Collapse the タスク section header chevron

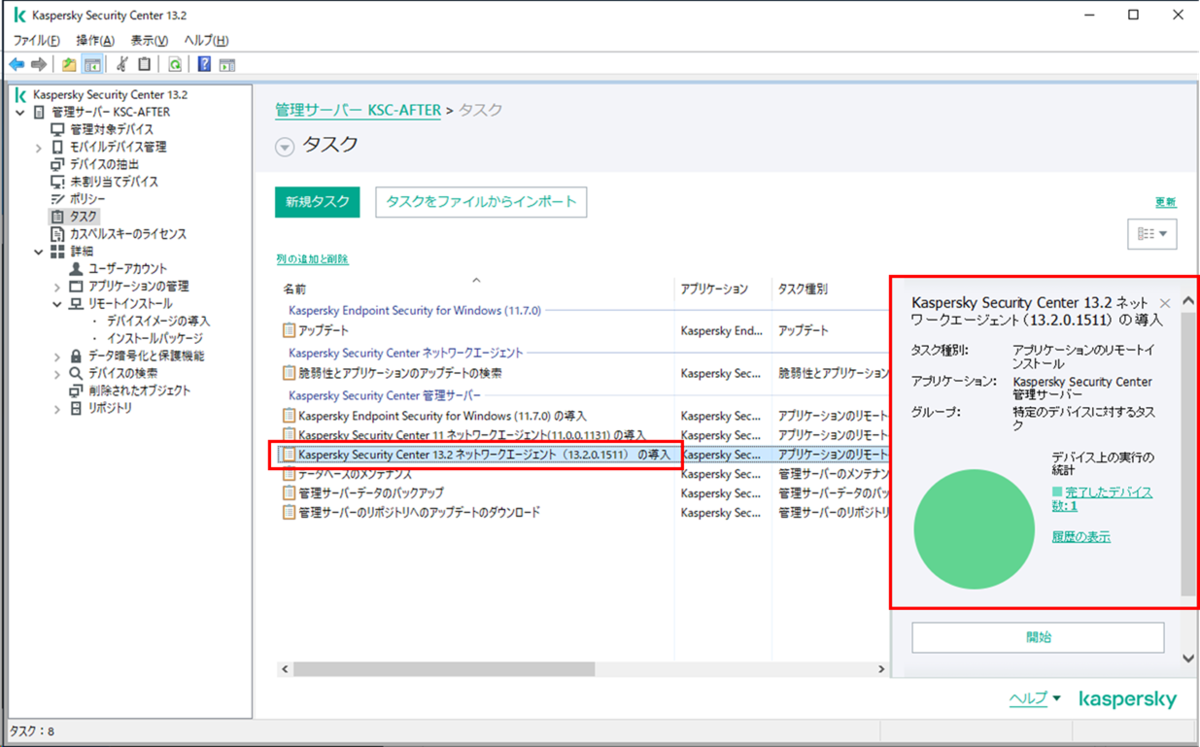pyautogui.click(x=285, y=147)
